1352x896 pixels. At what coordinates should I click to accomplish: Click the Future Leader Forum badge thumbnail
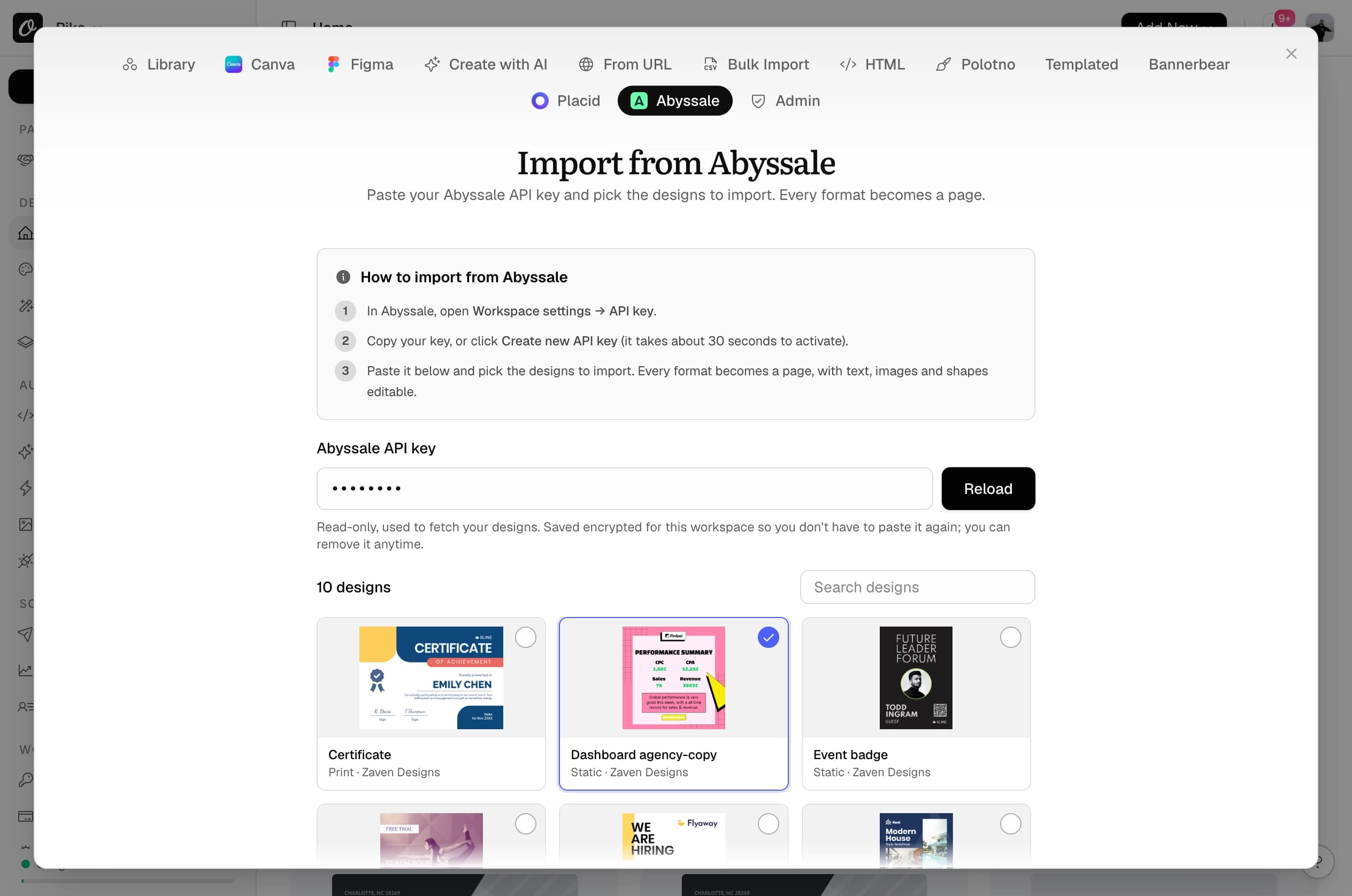coord(916,678)
